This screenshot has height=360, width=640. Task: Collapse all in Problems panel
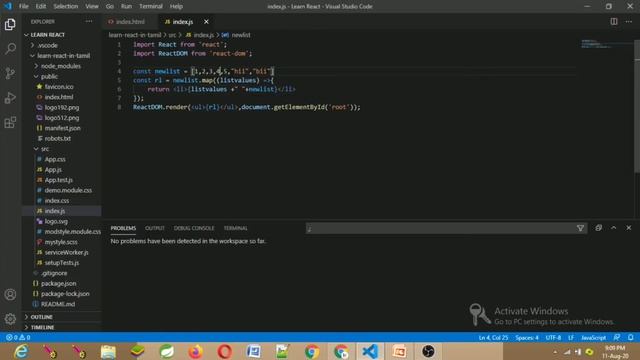tap(598, 228)
